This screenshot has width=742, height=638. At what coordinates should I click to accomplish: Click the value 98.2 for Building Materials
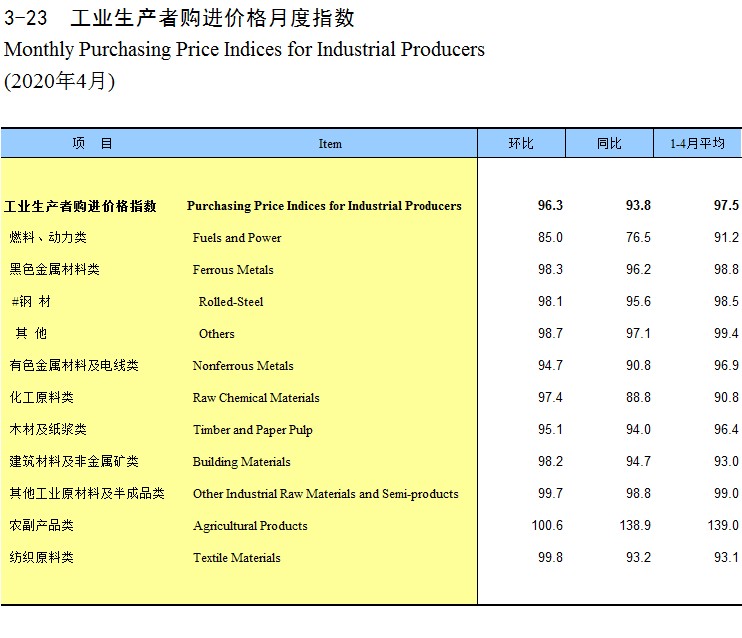pos(550,461)
